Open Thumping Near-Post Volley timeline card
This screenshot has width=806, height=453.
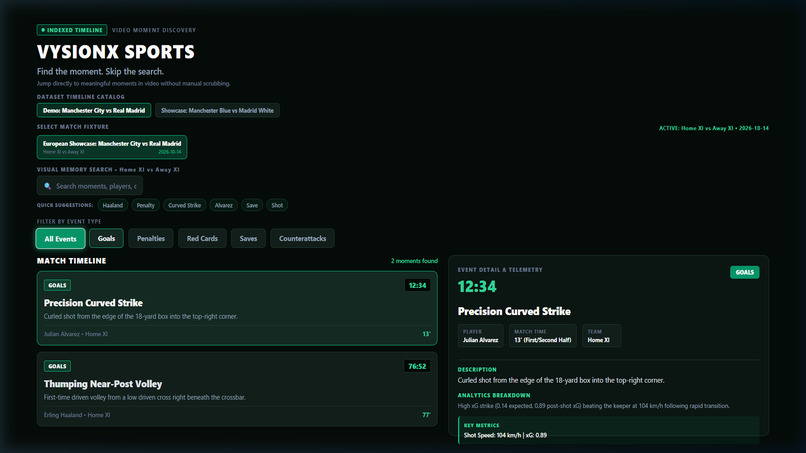[237, 389]
